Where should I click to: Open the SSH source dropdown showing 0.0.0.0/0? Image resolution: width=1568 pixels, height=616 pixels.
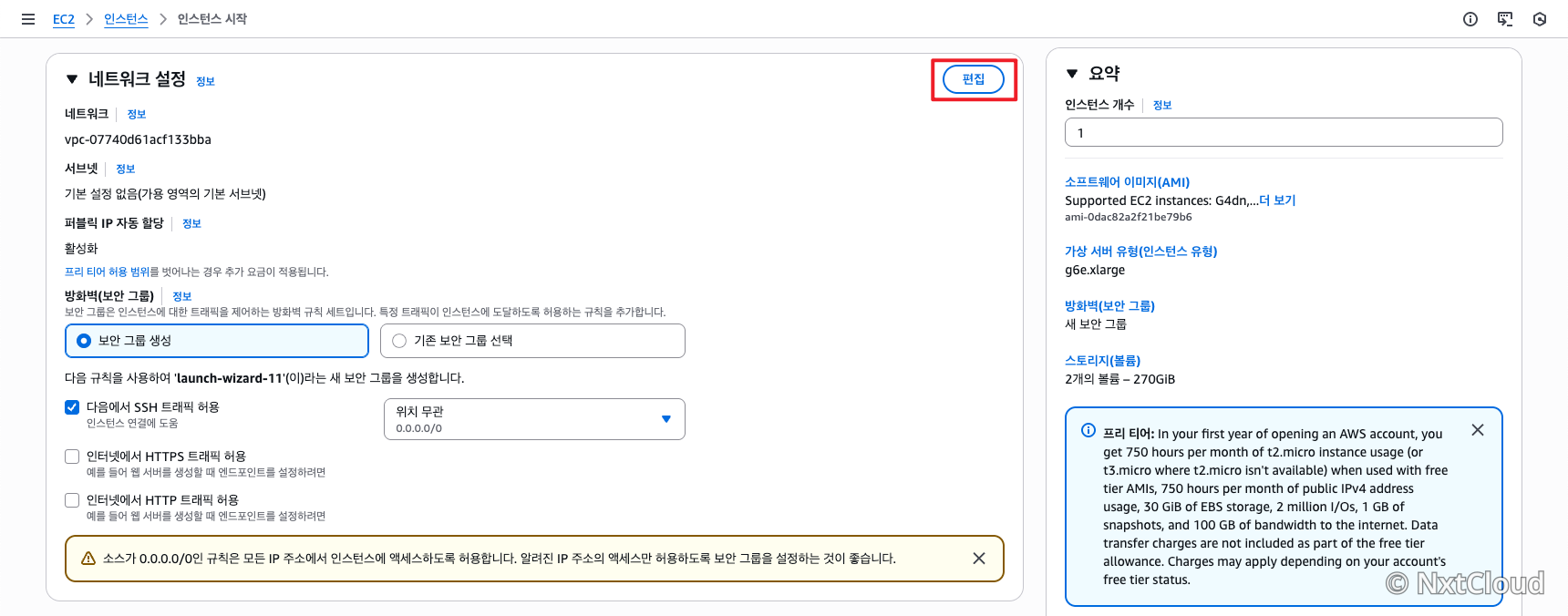534,419
